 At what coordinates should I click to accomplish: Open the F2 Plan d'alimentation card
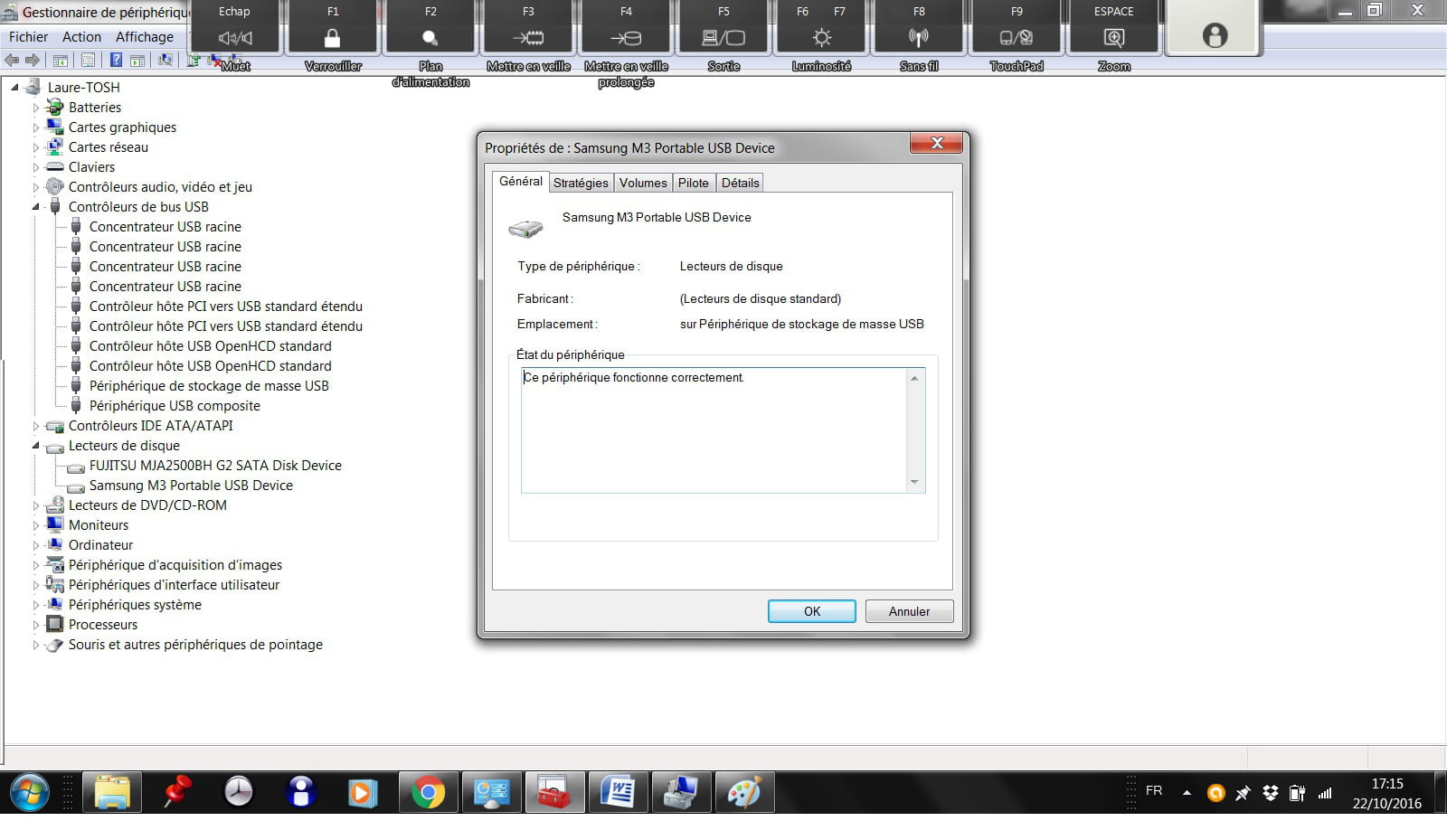pyautogui.click(x=430, y=27)
